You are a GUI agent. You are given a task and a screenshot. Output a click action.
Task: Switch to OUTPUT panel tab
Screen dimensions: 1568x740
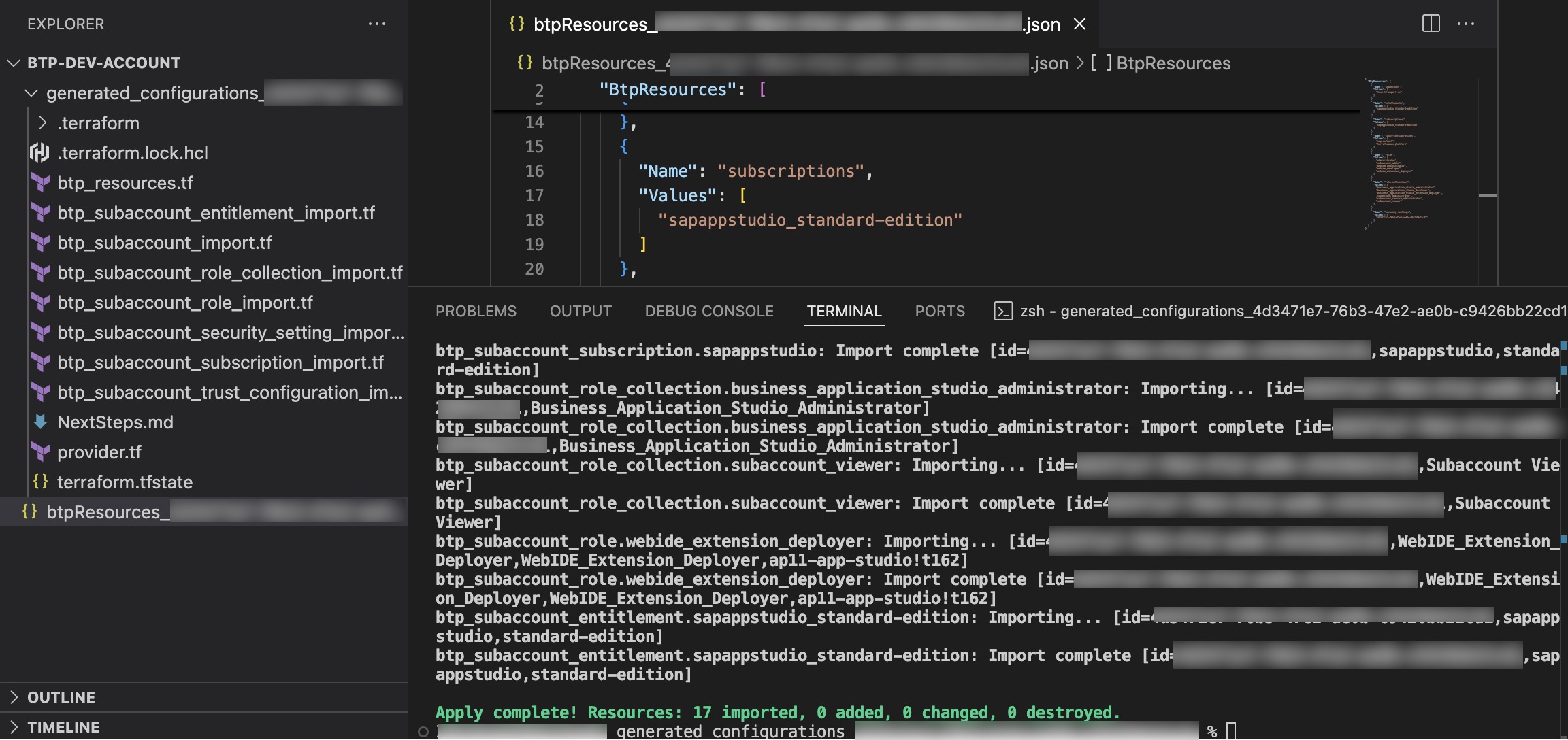click(581, 311)
